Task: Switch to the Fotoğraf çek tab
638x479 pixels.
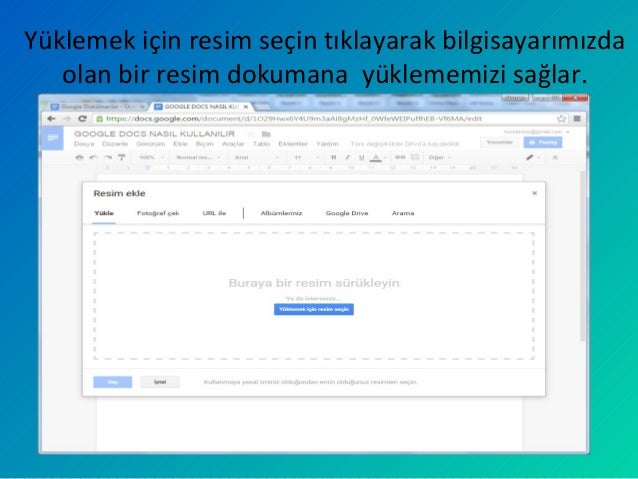Action: (x=158, y=213)
